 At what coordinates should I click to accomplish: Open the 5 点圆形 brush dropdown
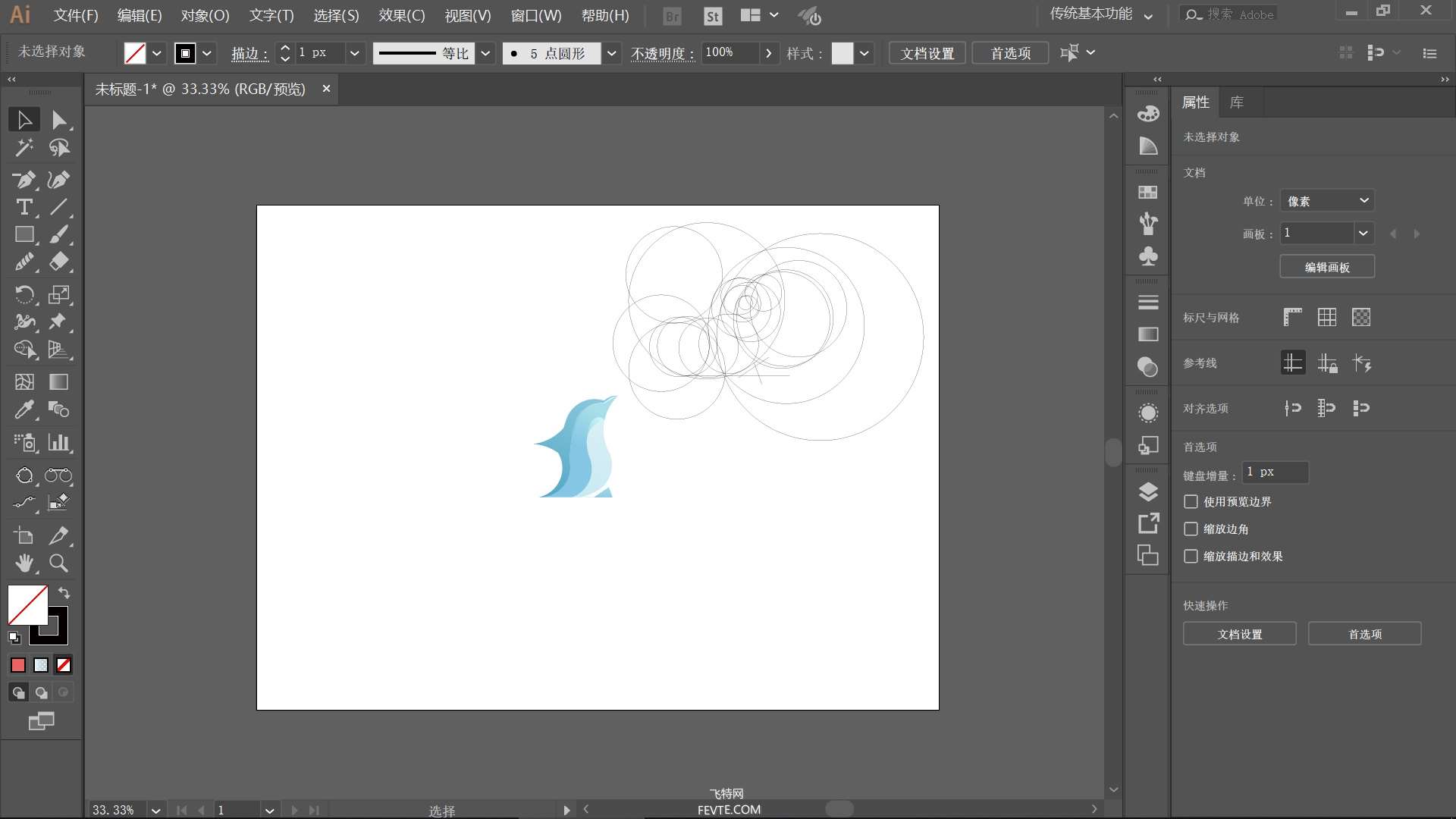click(x=611, y=53)
